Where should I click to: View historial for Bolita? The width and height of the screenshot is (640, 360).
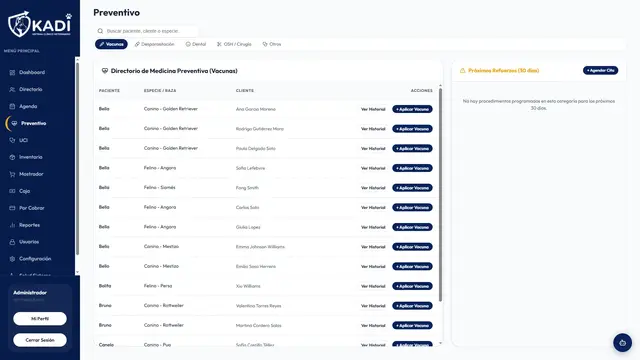pyautogui.click(x=373, y=286)
